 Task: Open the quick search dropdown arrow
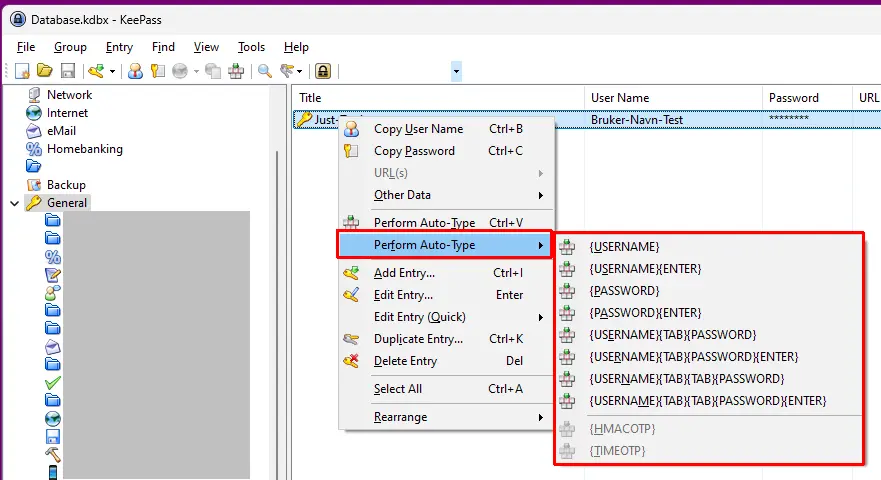pos(456,71)
